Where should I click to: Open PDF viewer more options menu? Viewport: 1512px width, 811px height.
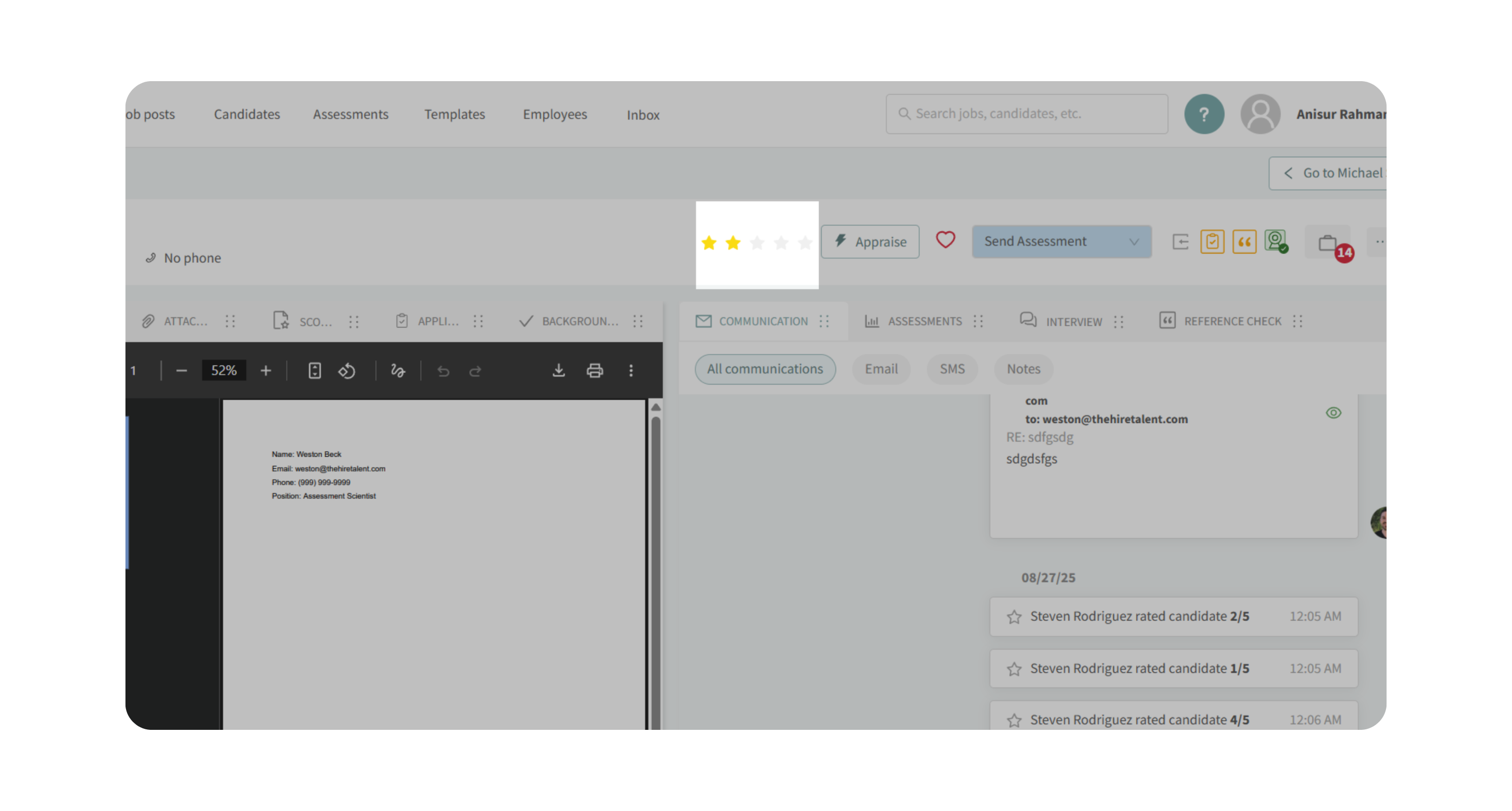coord(631,370)
